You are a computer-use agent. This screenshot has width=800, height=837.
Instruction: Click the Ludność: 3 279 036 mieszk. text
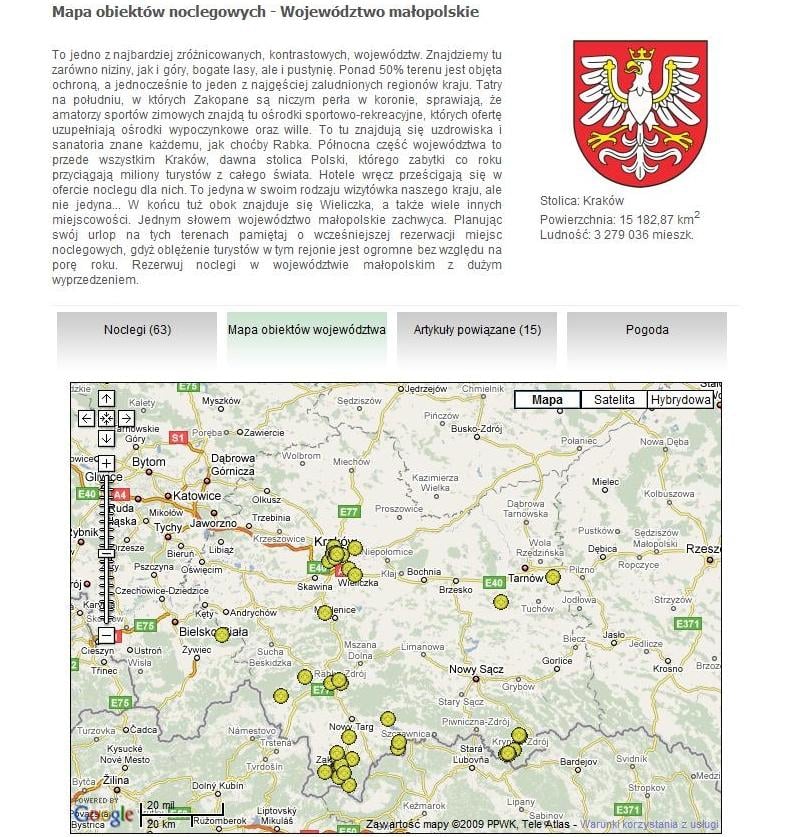point(617,234)
